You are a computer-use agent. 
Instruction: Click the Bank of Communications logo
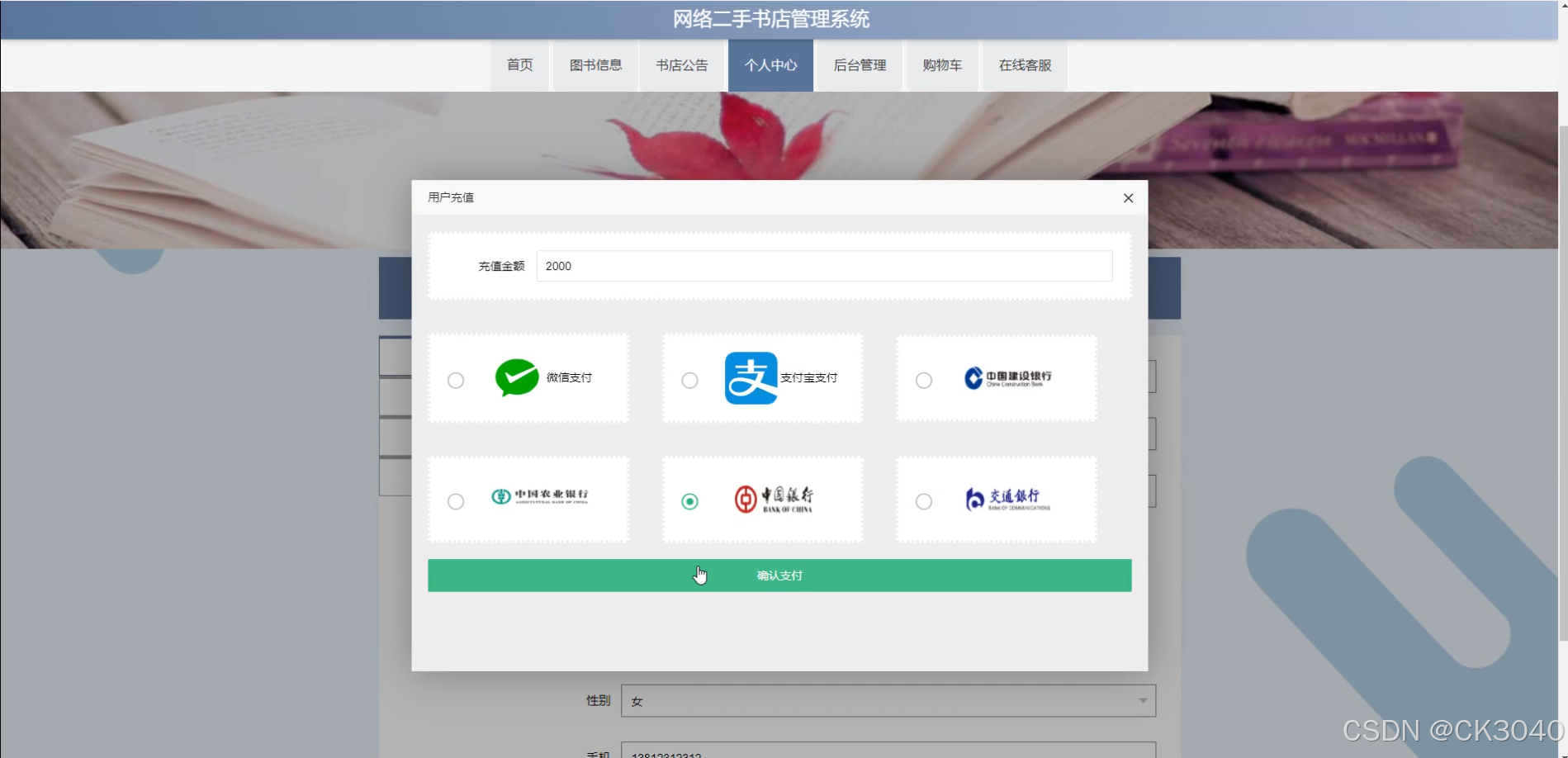[x=1008, y=499]
